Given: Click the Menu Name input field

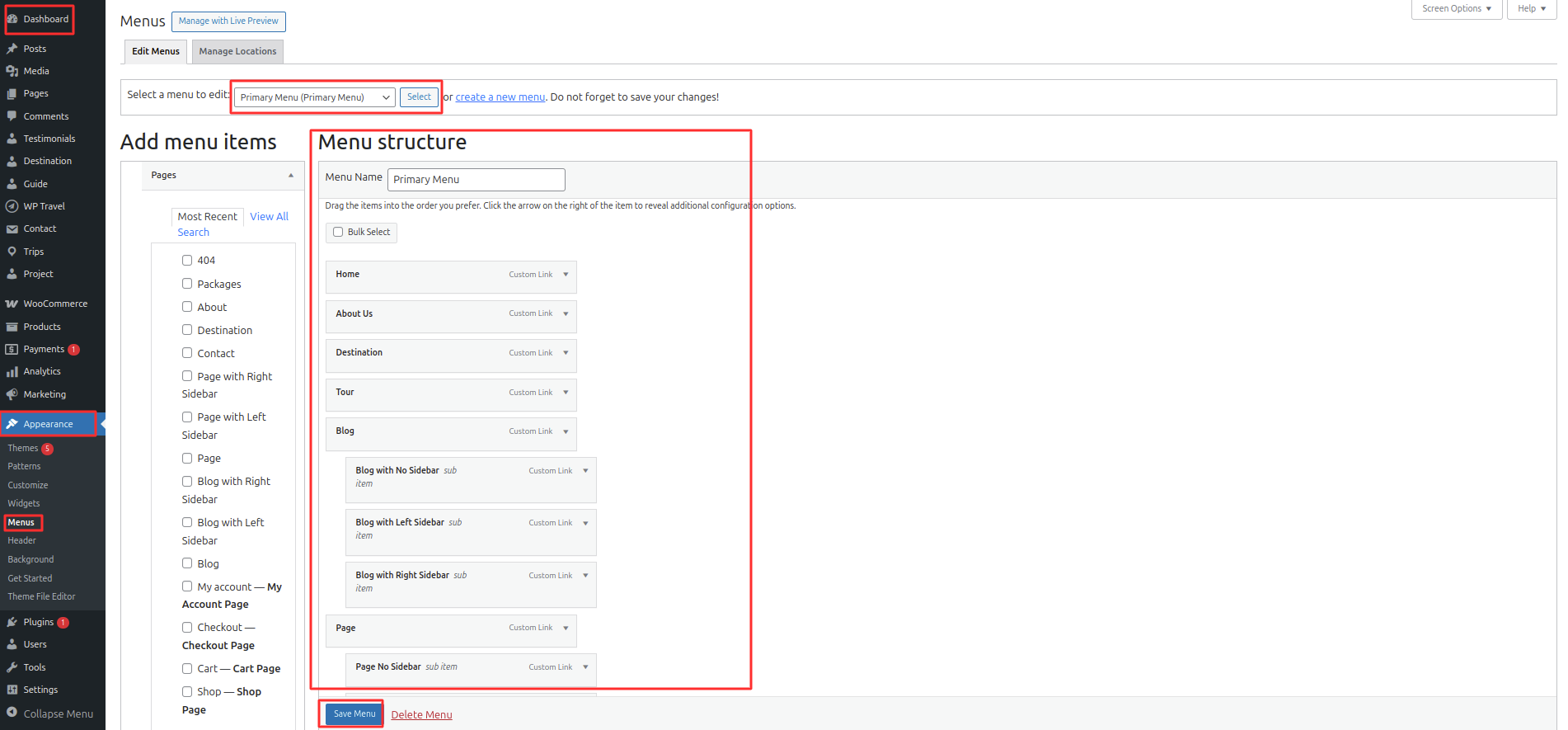Looking at the screenshot, I should (477, 180).
